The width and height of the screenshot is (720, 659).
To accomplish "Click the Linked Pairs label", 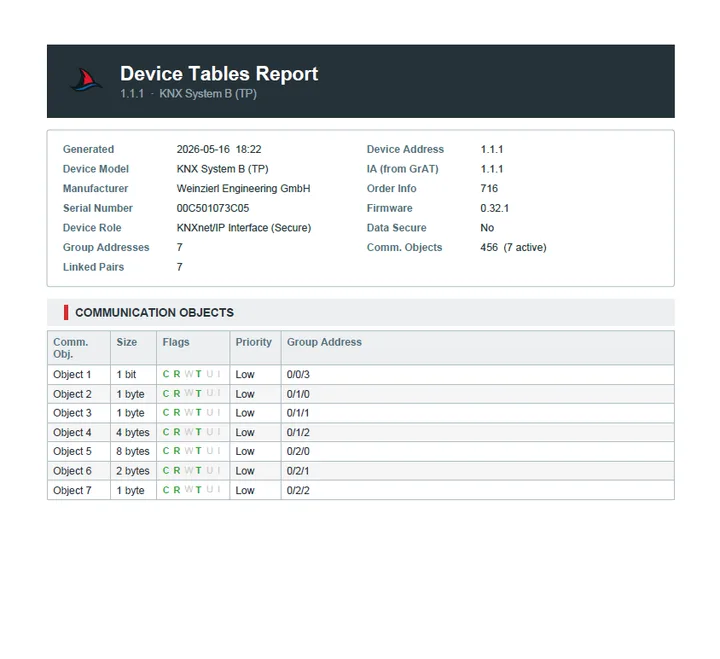I will [x=93, y=267].
